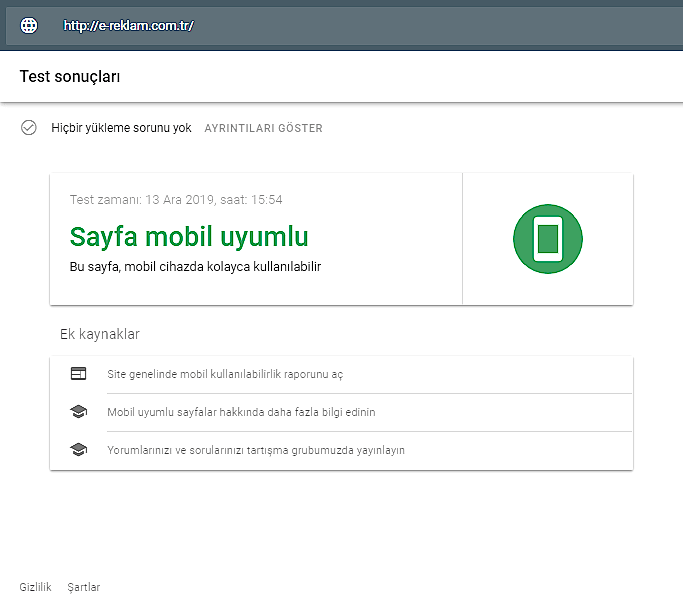This screenshot has height=605, width=683.
Task: Click the e-reklam.com.tr URL text
Action: click(x=128, y=26)
